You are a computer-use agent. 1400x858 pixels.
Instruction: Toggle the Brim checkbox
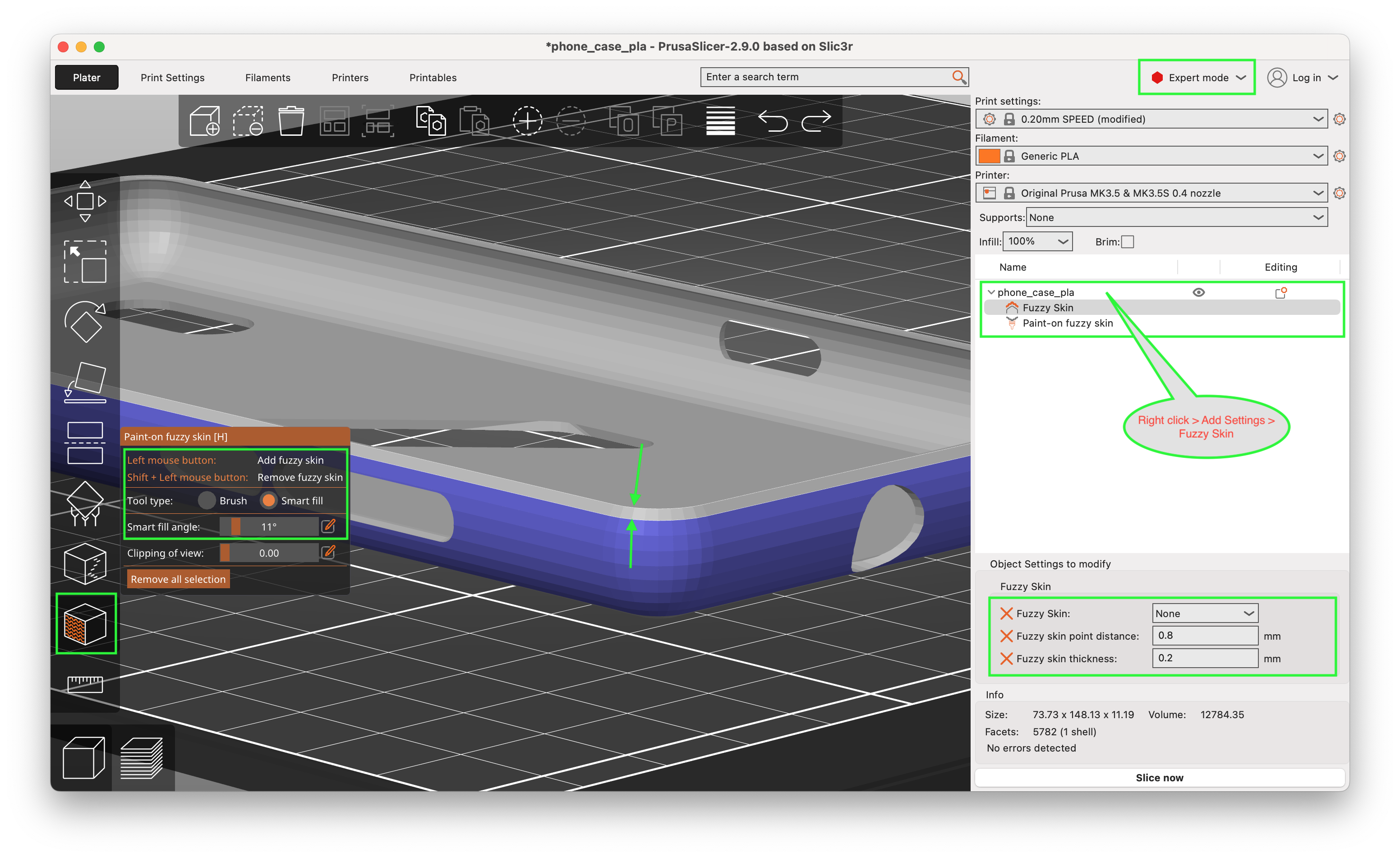[1128, 241]
